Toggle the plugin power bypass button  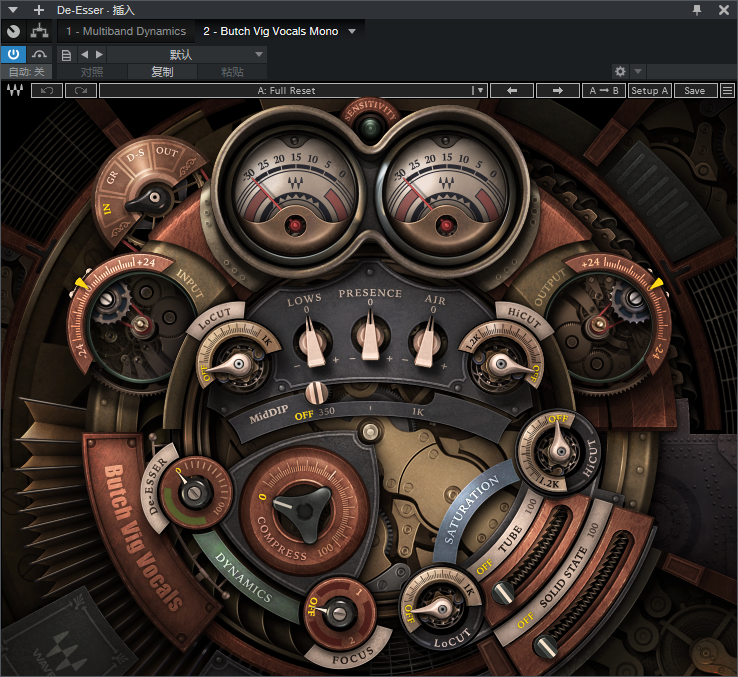[x=14, y=54]
